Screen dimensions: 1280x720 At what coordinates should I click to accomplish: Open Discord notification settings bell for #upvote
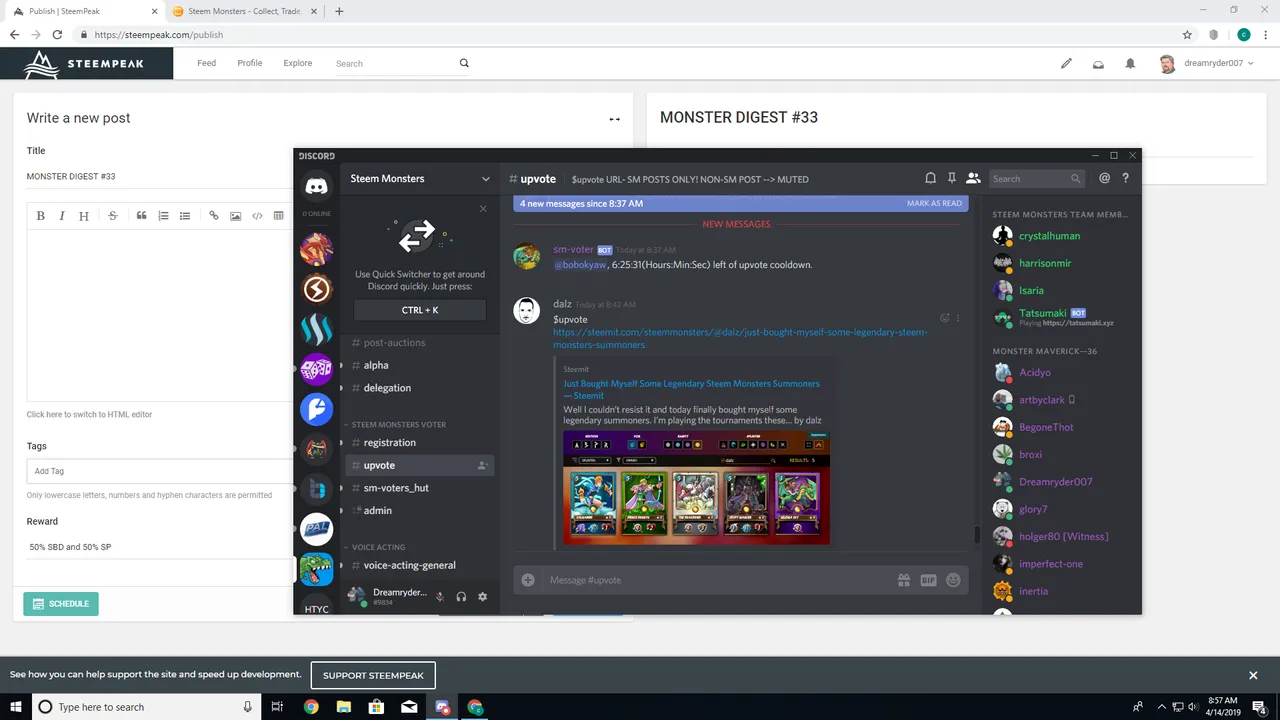click(x=930, y=178)
